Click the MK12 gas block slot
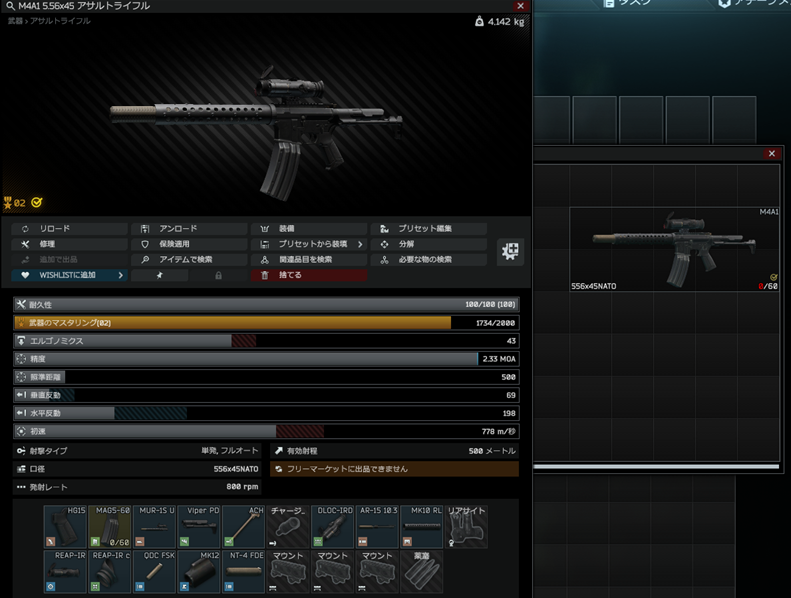 (199, 570)
